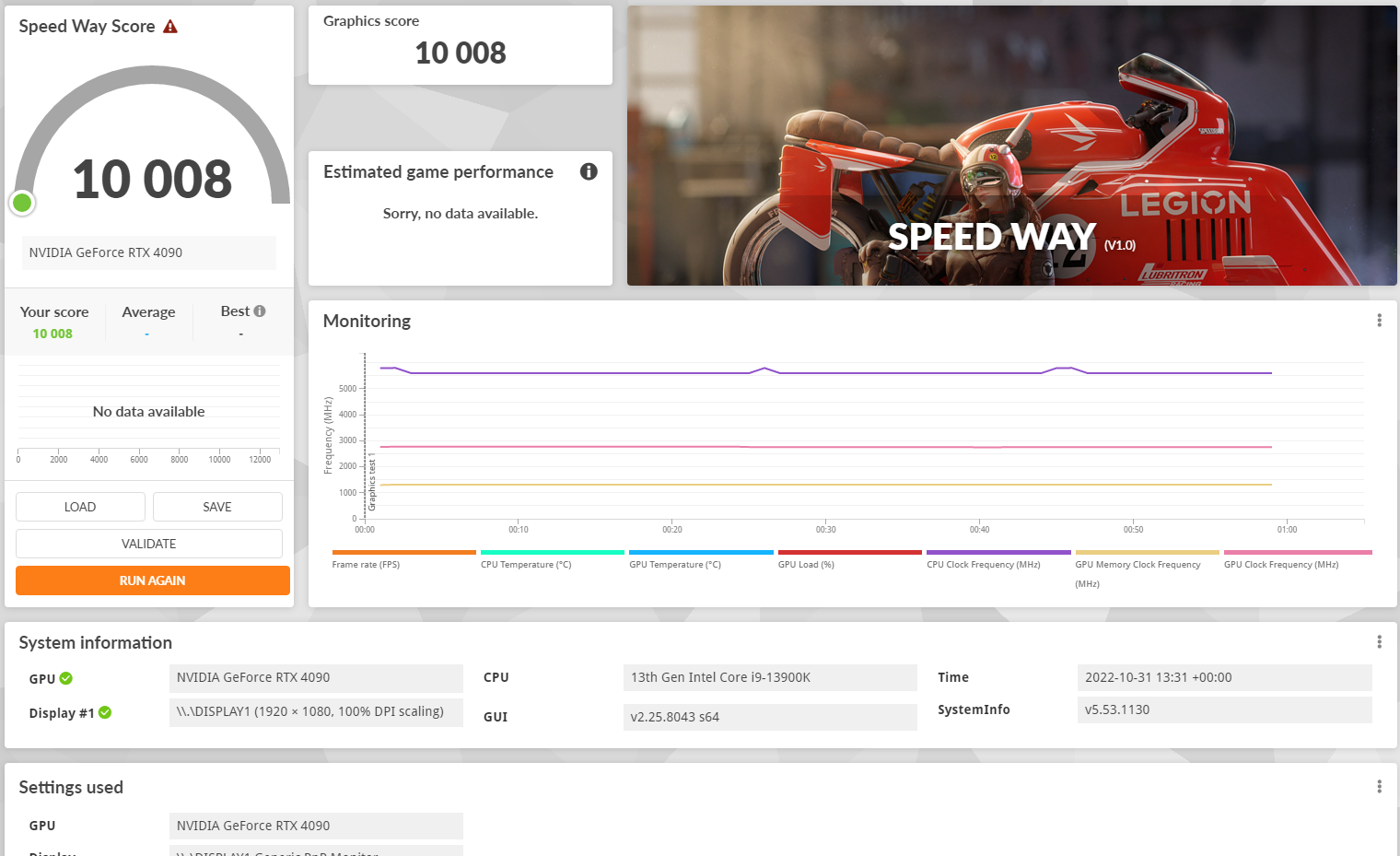Click the Monitoring panel heading
The height and width of the screenshot is (856, 1400).
click(x=367, y=321)
